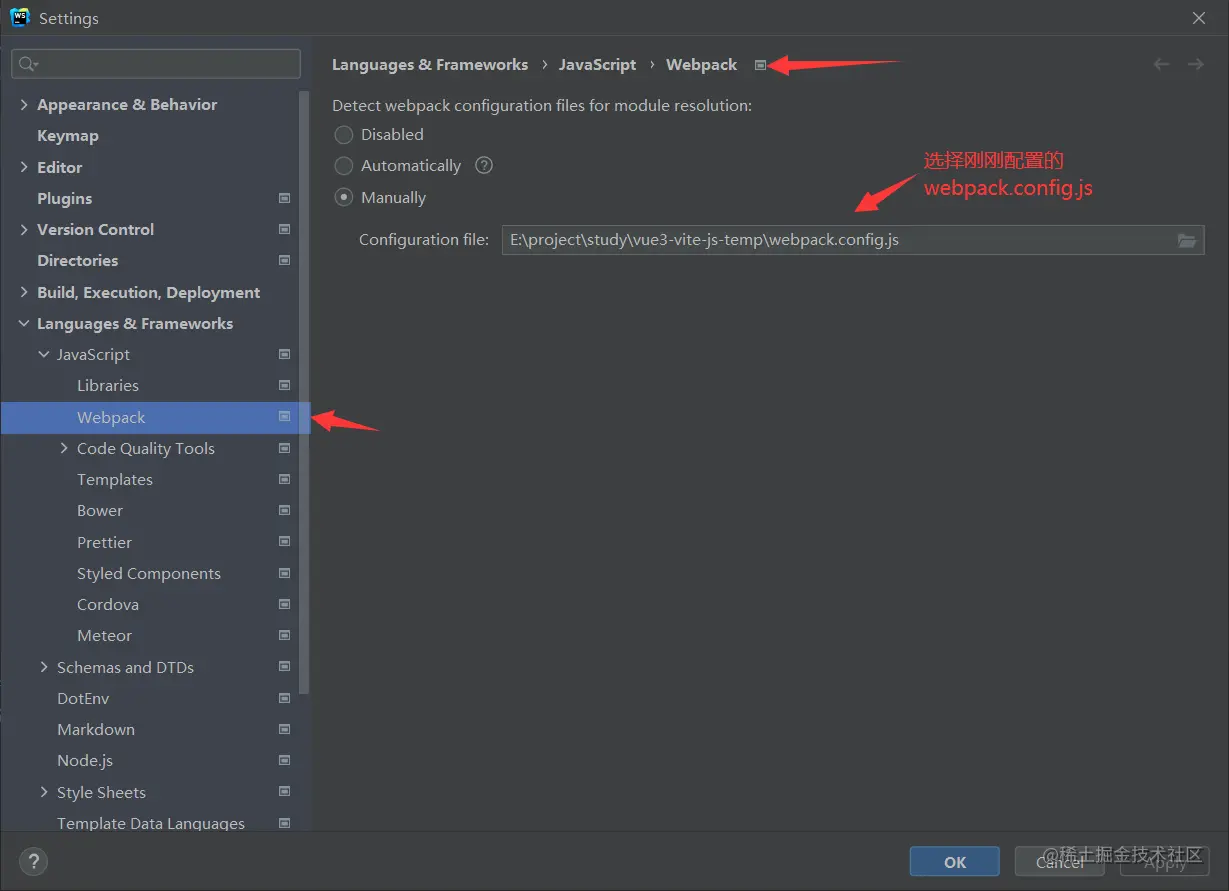1229x891 pixels.
Task: Click the forward navigation arrow
Action: (1195, 64)
